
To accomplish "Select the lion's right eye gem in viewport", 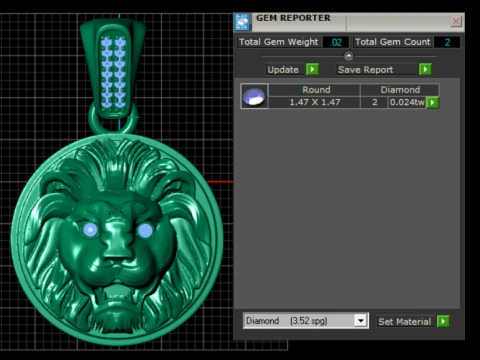I will click(x=145, y=230).
